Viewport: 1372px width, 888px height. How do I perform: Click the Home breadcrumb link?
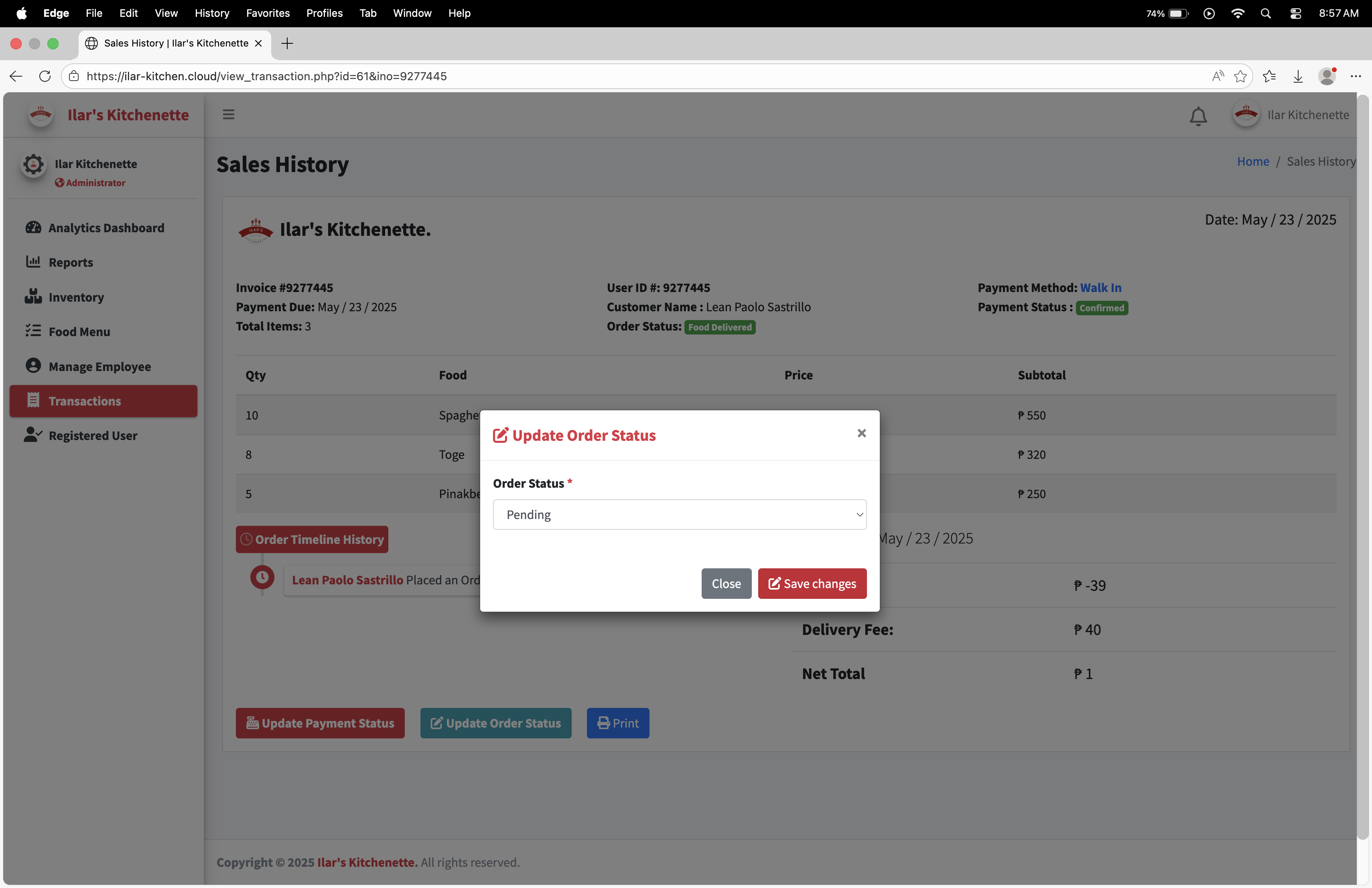coord(1253,161)
